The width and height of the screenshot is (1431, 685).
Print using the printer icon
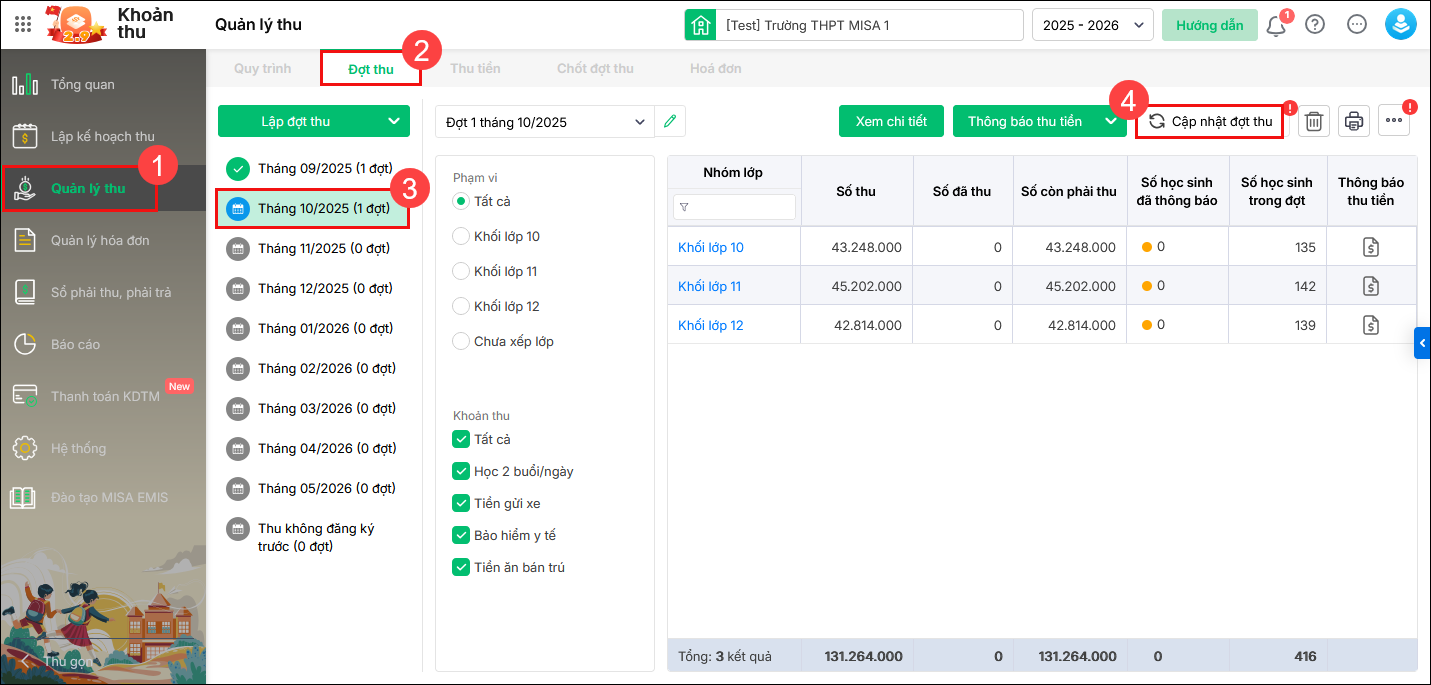point(1354,122)
